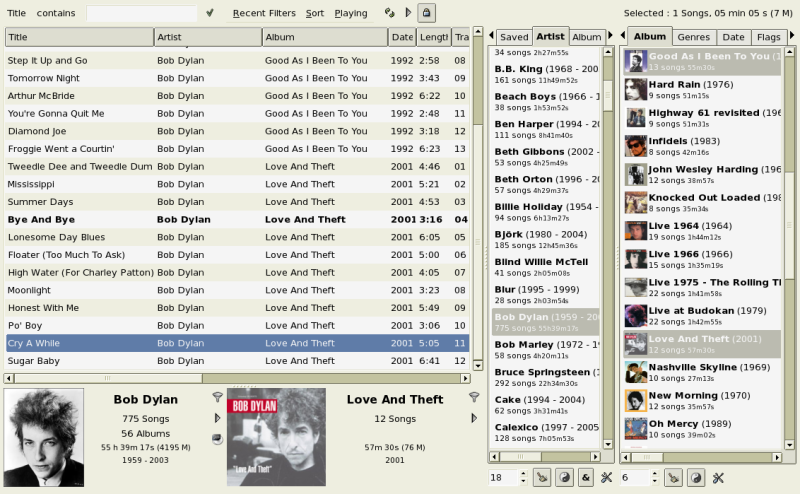Switch to the Album tab in middle pane
Image resolution: width=800 pixels, height=494 pixels.
click(586, 37)
